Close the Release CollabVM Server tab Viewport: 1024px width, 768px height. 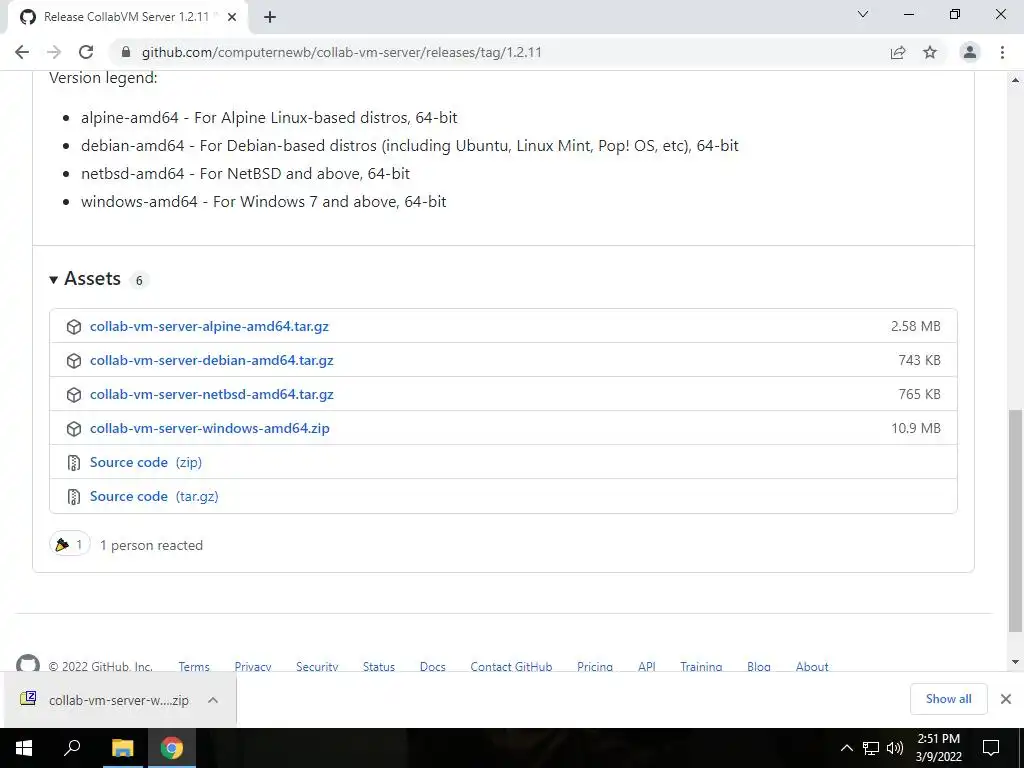(232, 17)
